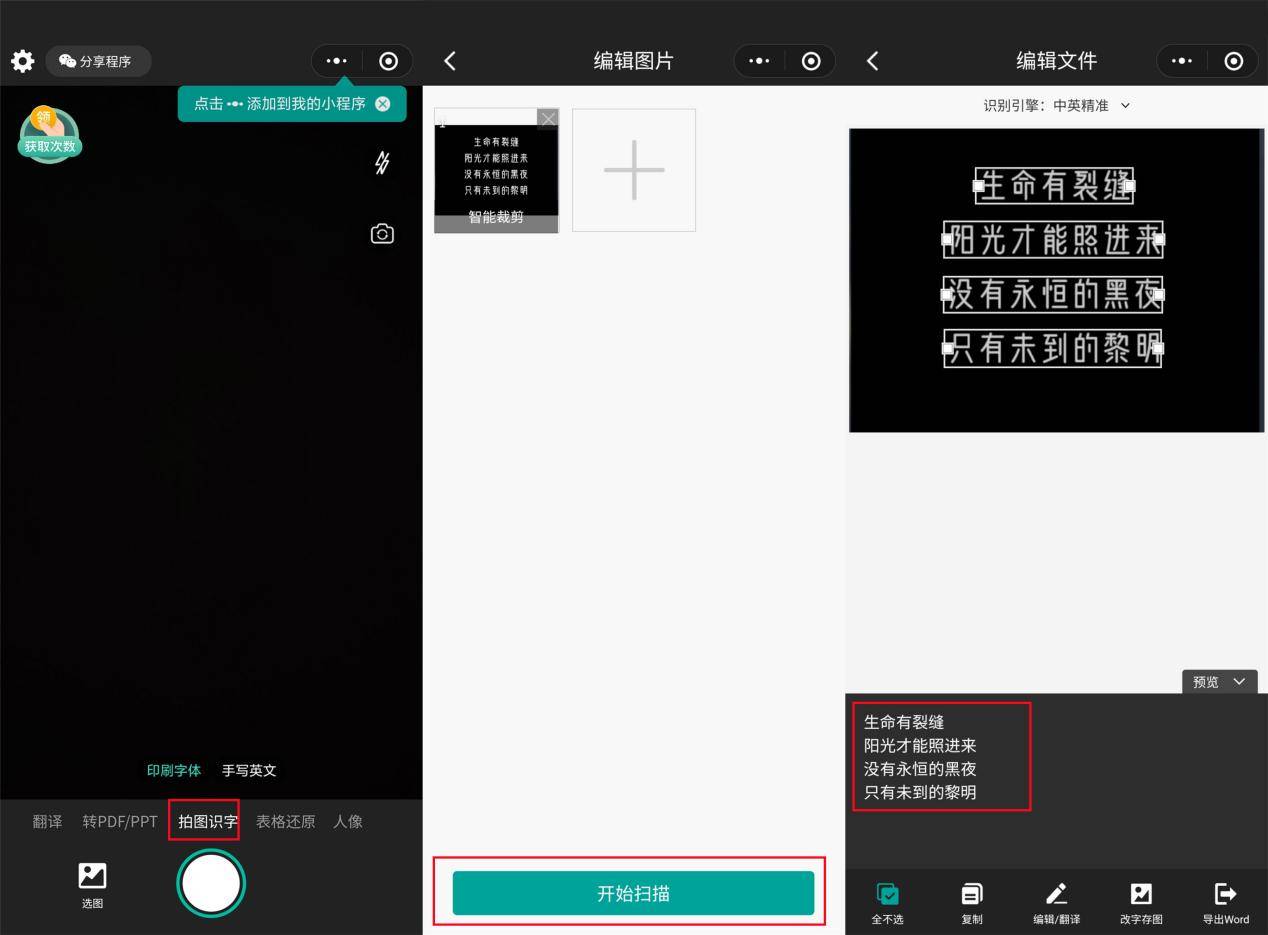Switch to the 表格还原 tab
1268x935 pixels.
(x=285, y=821)
